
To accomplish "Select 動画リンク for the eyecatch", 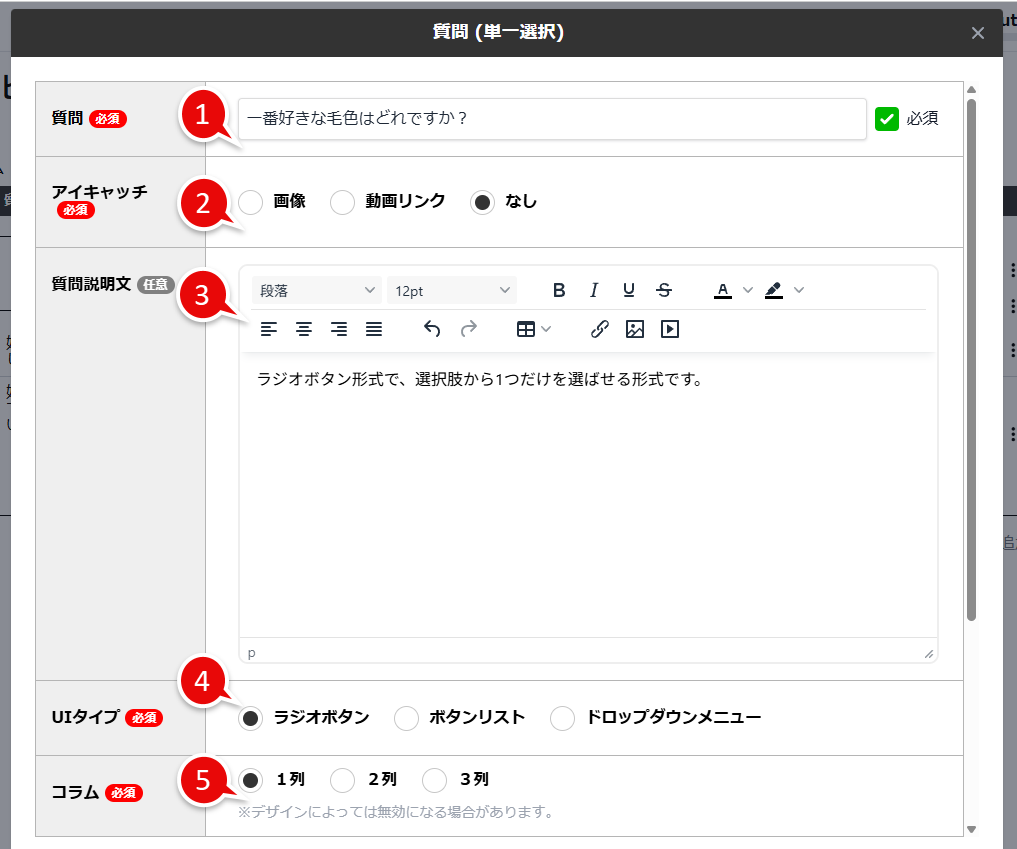I will click(x=343, y=201).
